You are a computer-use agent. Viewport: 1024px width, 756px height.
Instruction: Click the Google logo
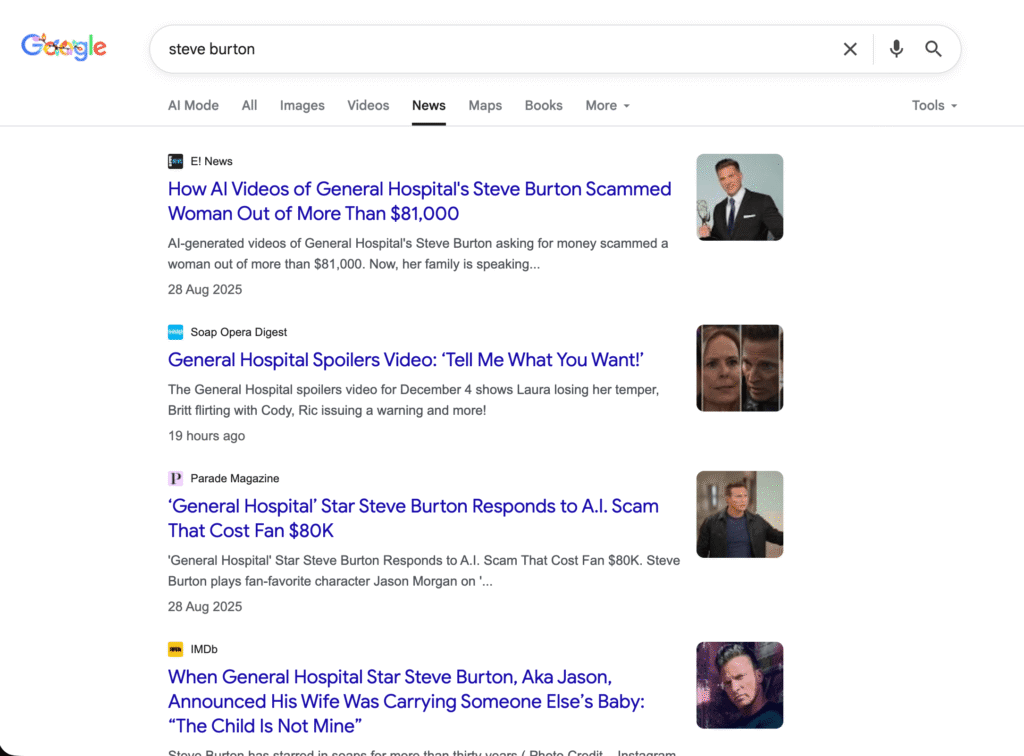point(64,47)
